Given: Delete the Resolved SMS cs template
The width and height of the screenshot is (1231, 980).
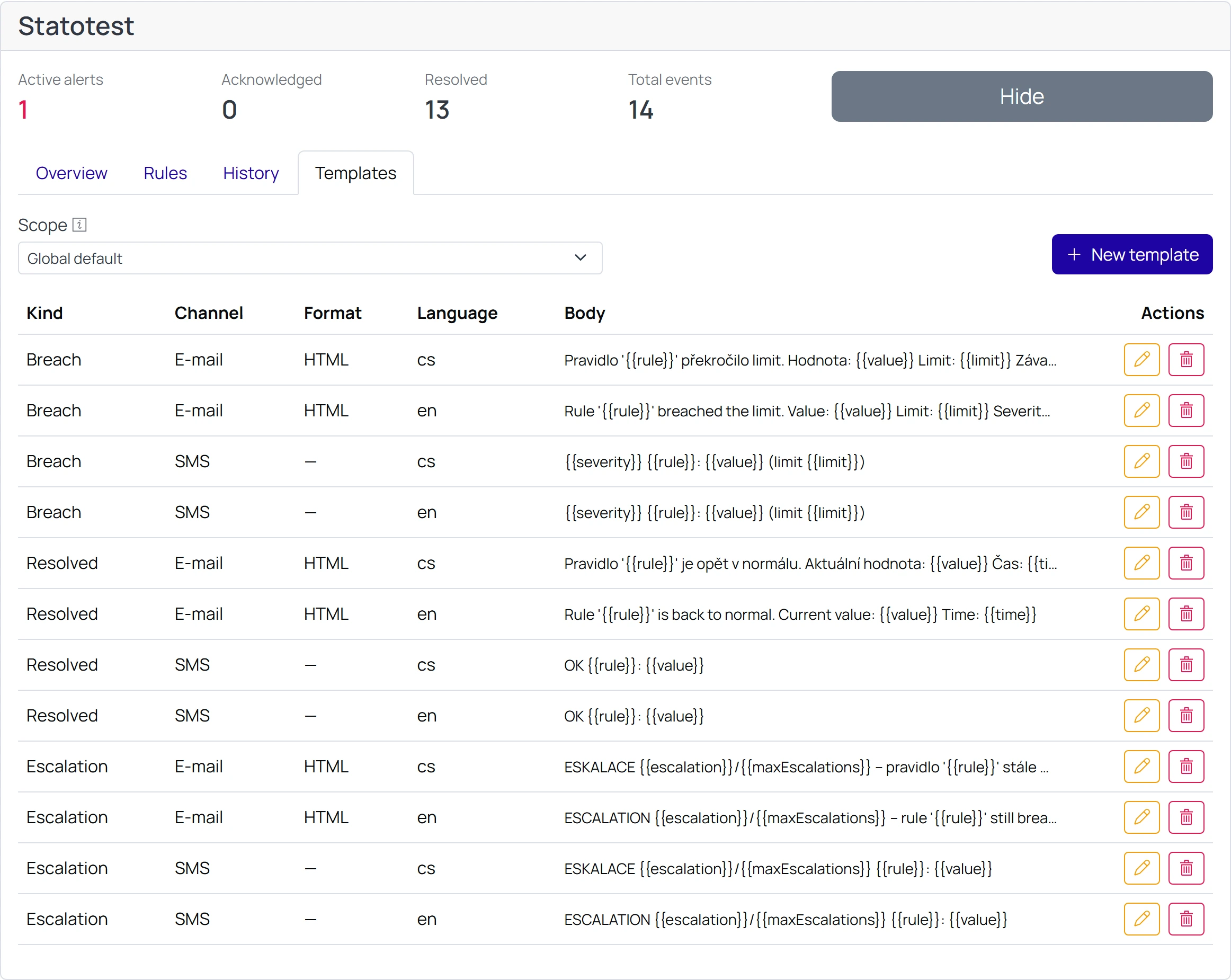Looking at the screenshot, I should click(1186, 665).
